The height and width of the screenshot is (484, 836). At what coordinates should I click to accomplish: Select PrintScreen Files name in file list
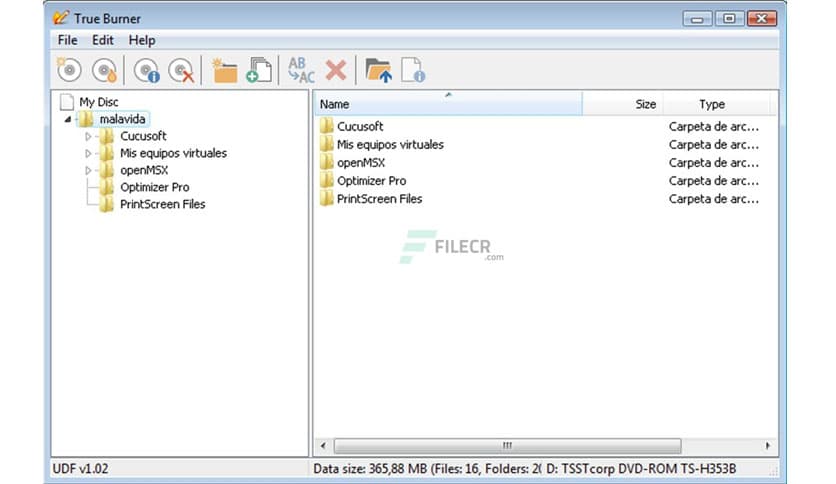coord(379,198)
